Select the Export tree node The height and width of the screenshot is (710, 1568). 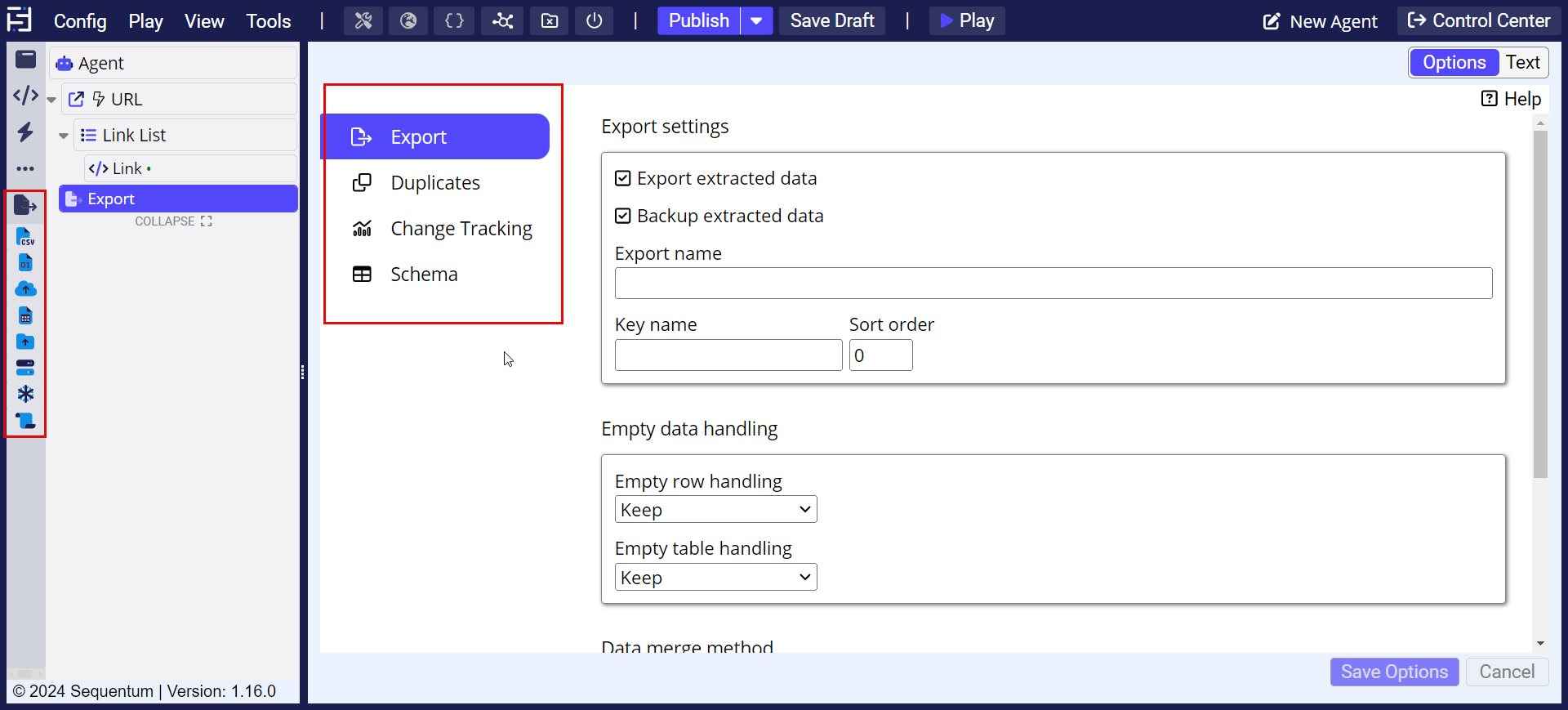[x=178, y=199]
